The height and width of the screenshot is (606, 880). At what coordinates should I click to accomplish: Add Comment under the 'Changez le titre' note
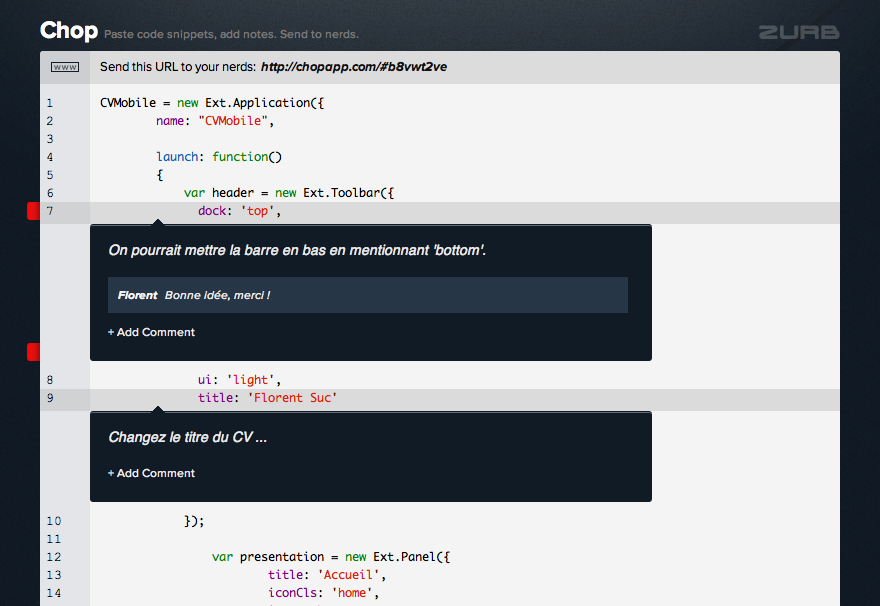(x=152, y=473)
